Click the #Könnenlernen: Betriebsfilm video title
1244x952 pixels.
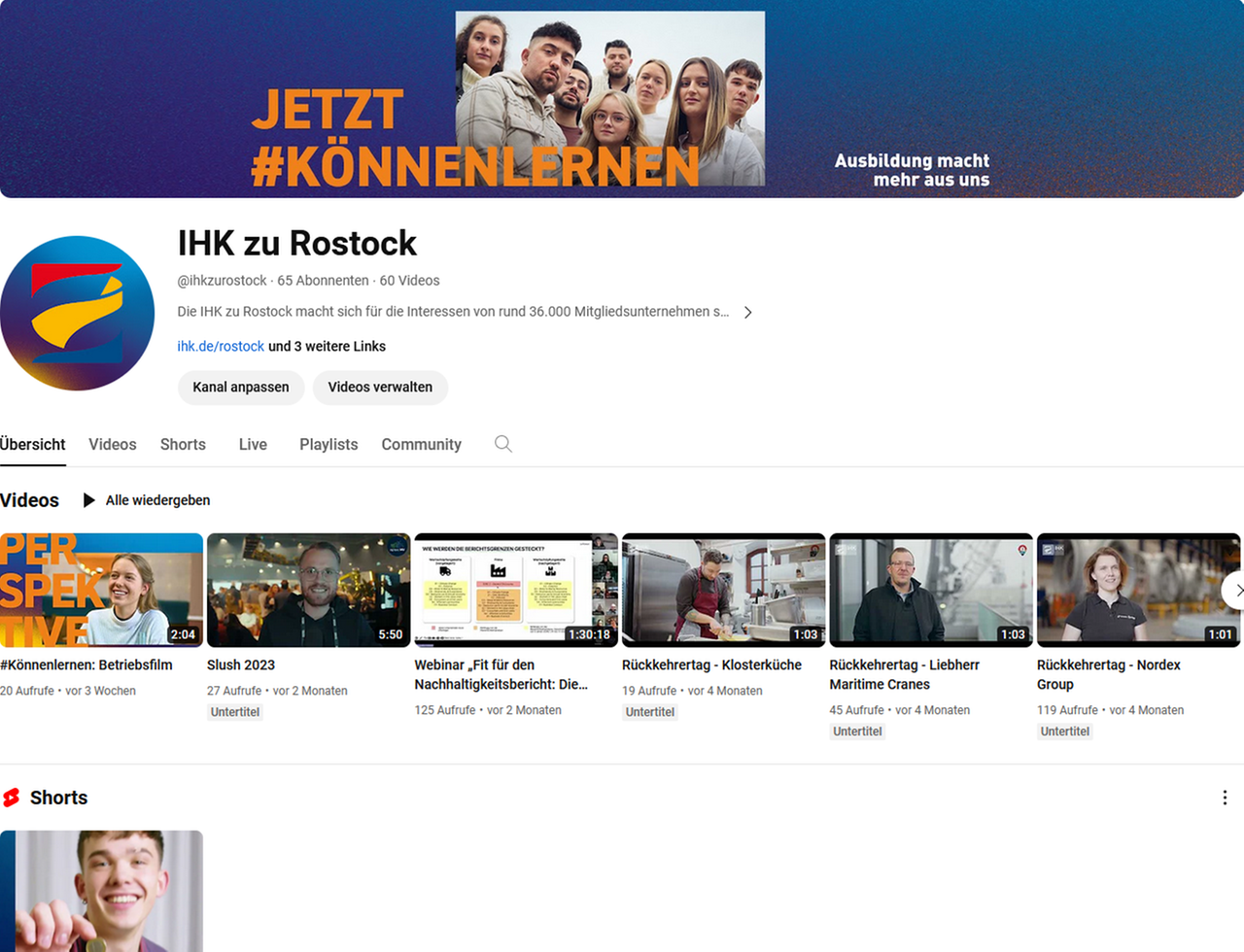pyautogui.click(x=86, y=665)
